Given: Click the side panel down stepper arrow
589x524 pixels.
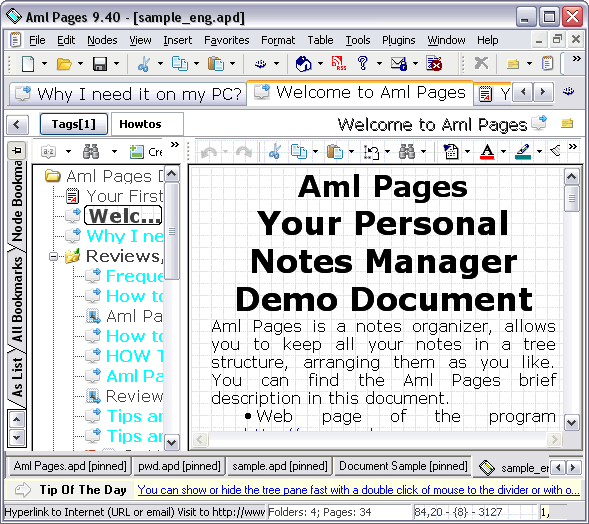Looking at the screenshot, I should pos(17,437).
